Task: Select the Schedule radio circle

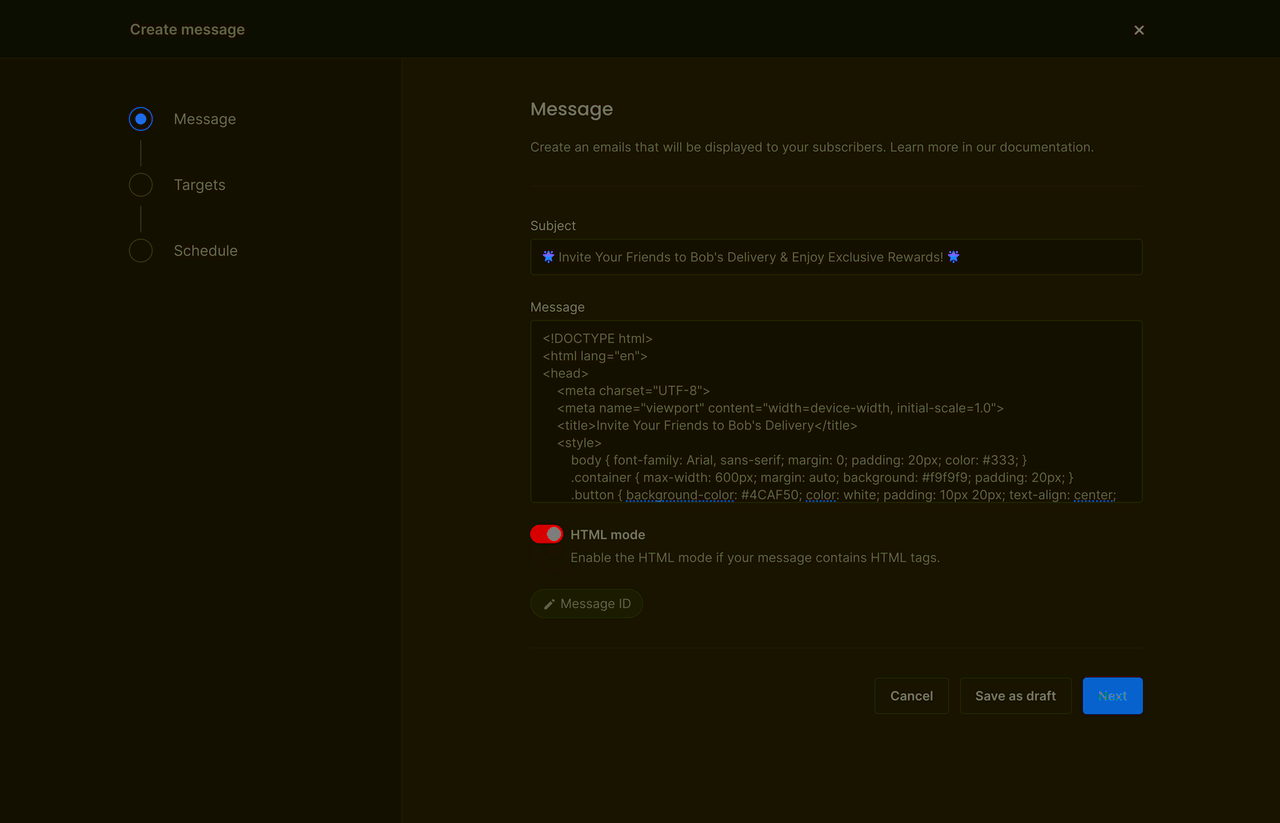Action: [x=140, y=250]
